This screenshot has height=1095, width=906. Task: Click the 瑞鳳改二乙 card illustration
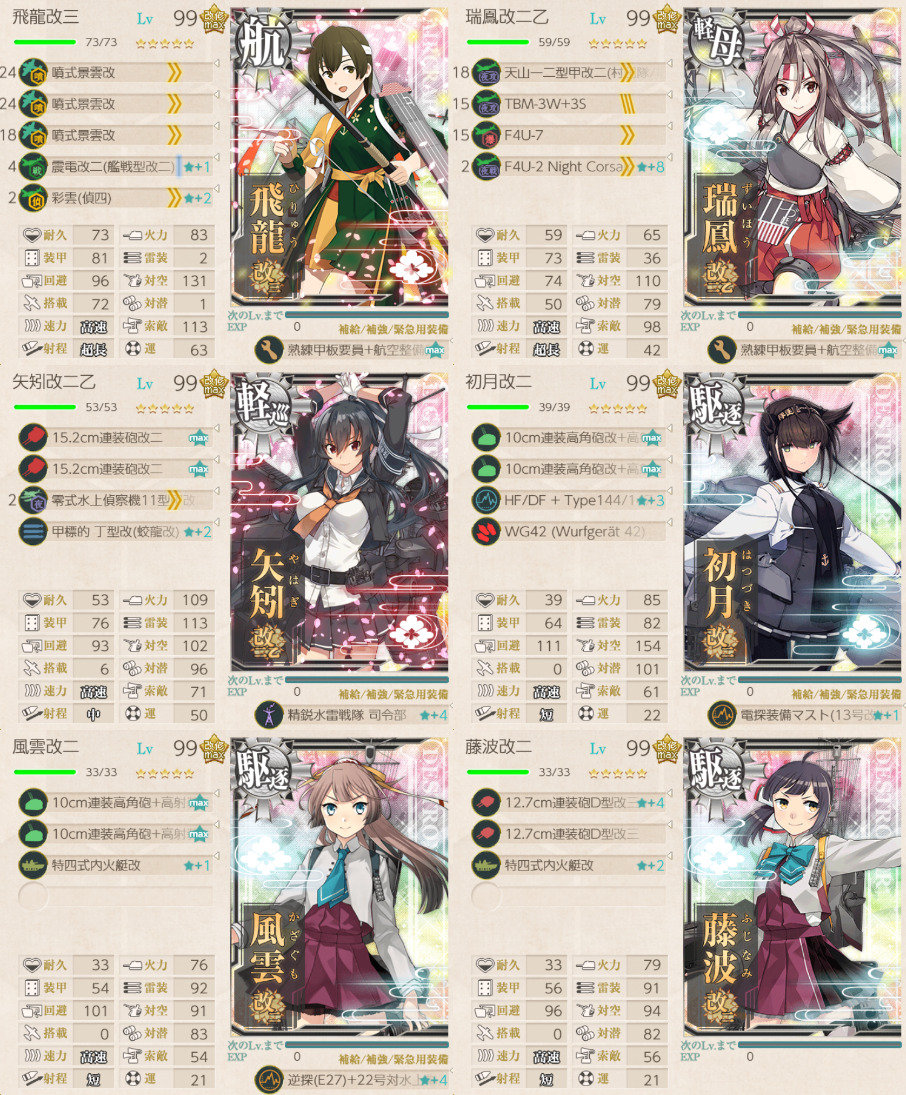click(792, 157)
